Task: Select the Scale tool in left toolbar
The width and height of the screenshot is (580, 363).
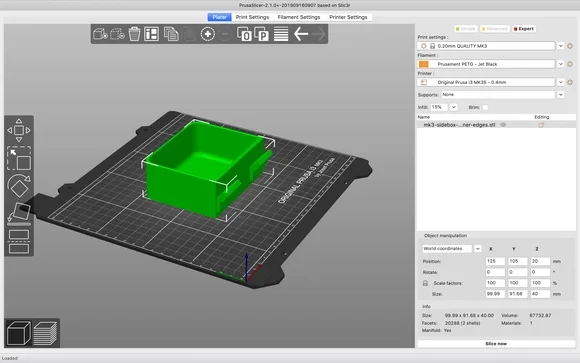Action: (x=19, y=158)
